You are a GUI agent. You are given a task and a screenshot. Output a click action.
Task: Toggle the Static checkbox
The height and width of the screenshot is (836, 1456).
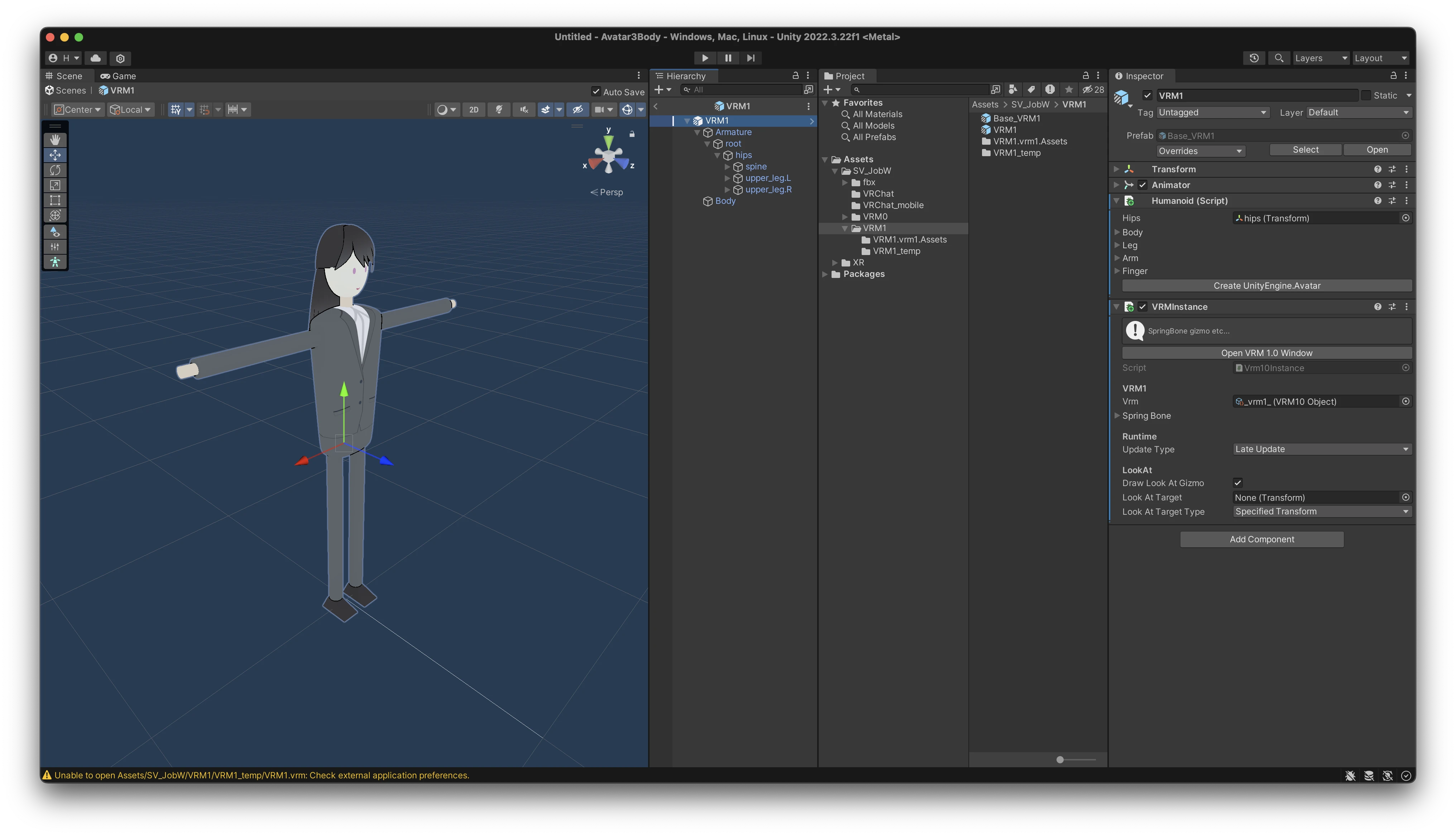(x=1366, y=95)
